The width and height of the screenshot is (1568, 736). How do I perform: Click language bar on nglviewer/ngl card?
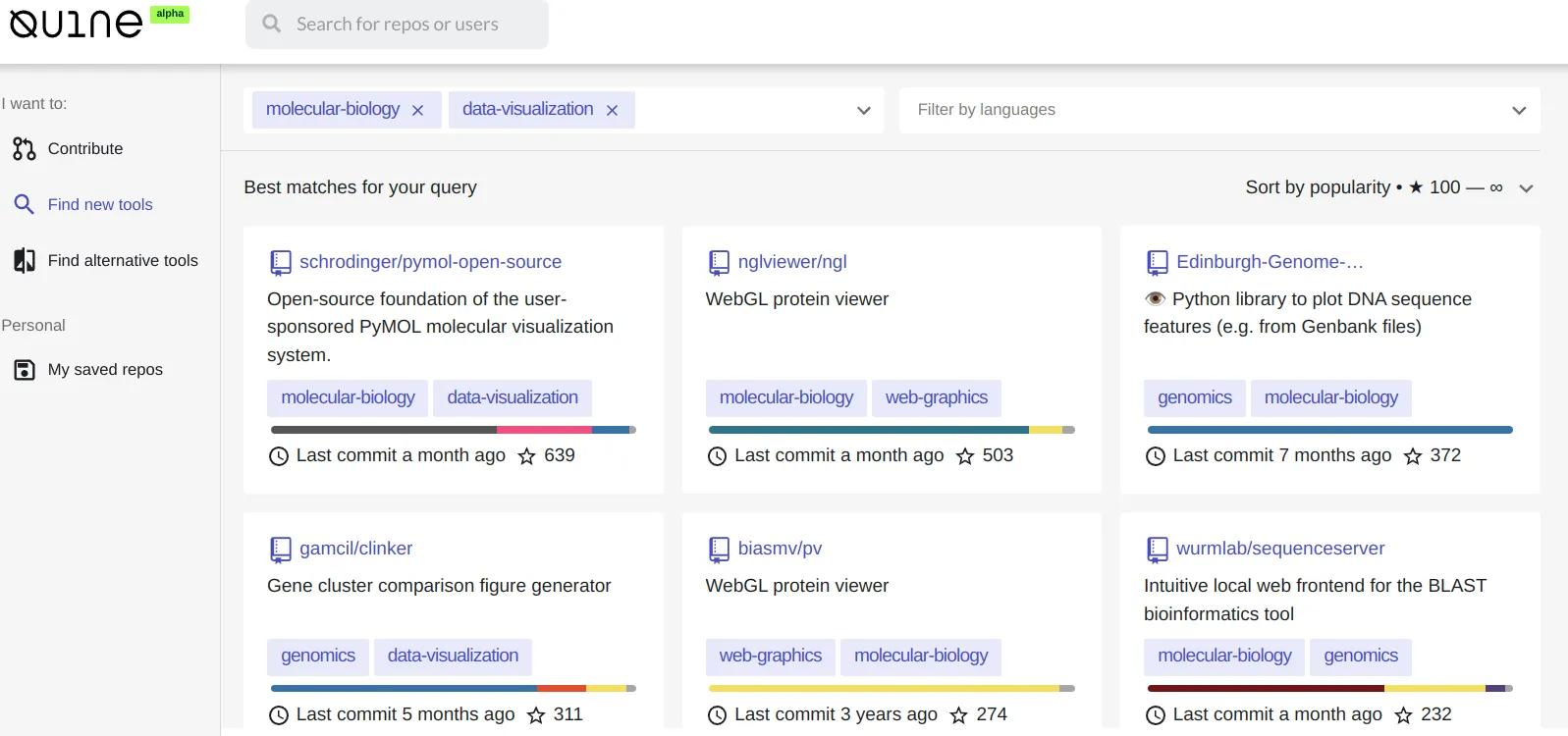[892, 430]
